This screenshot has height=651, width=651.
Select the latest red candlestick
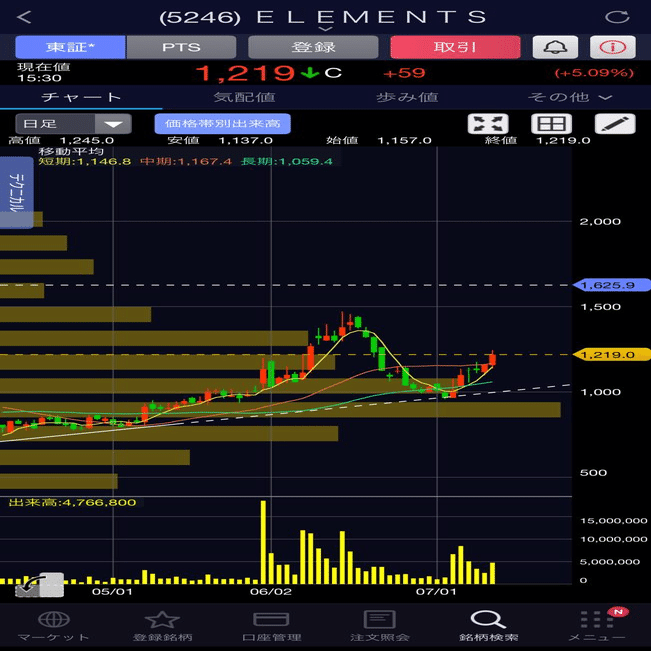[492, 359]
